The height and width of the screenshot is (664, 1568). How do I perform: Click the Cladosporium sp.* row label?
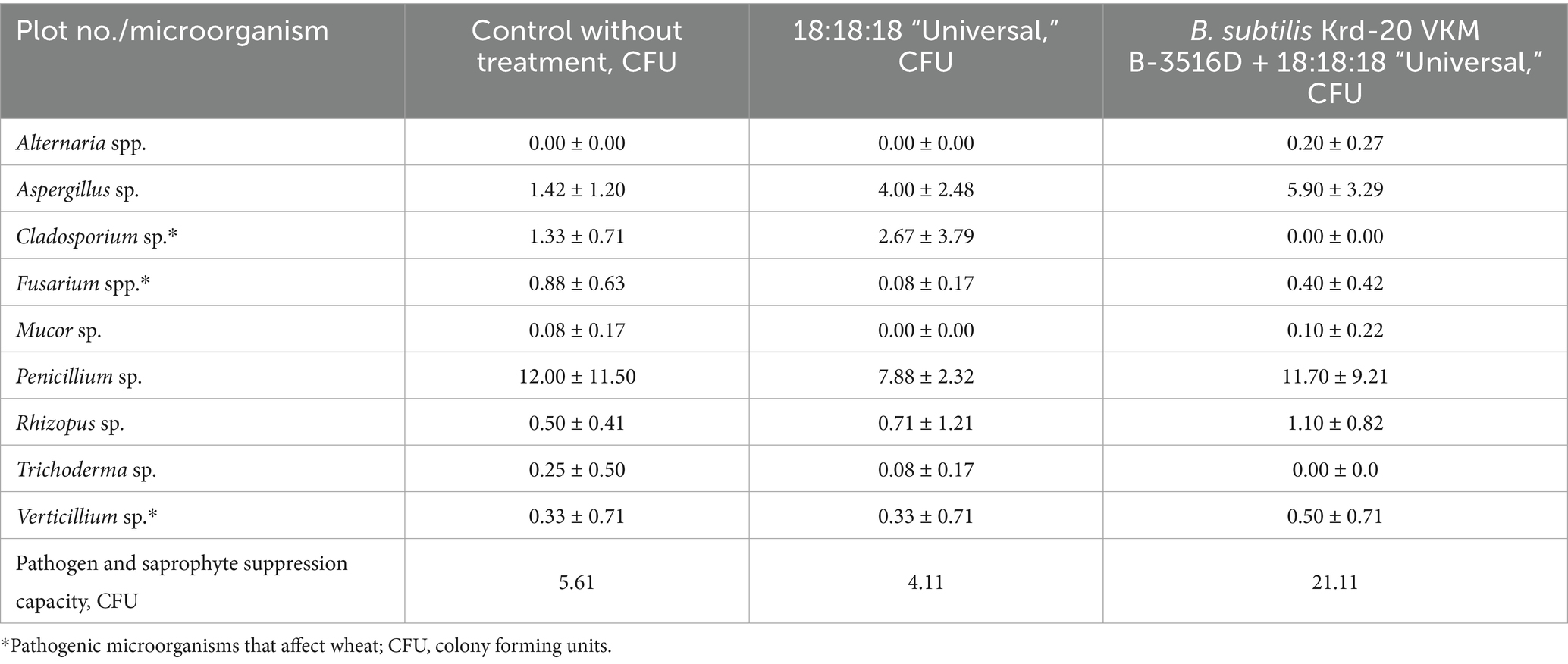coord(97,236)
